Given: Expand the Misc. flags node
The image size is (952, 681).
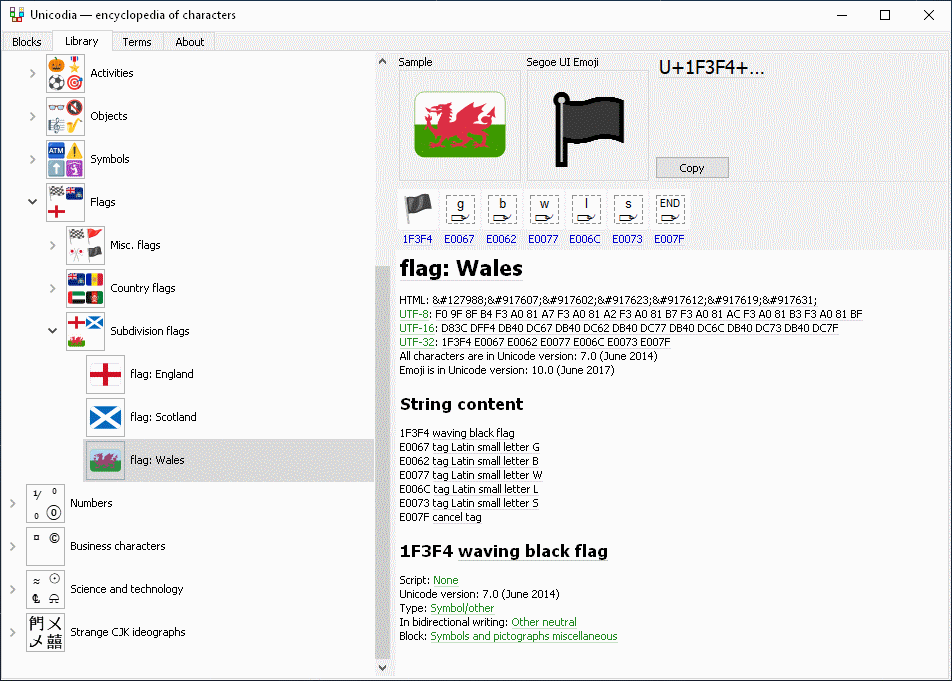Looking at the screenshot, I should click(x=53, y=246).
